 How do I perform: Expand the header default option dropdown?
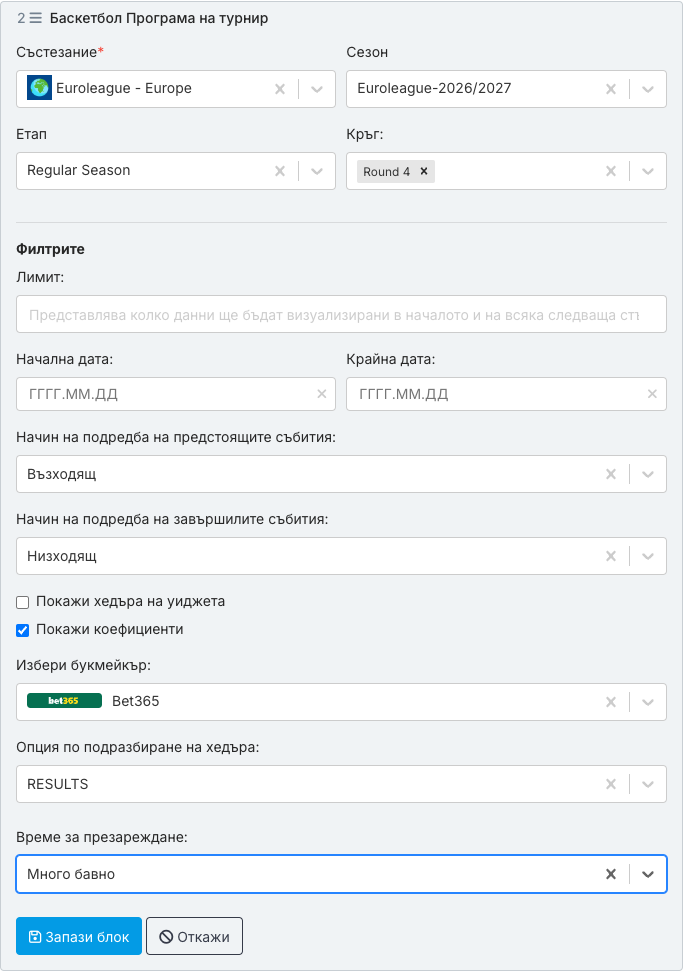(x=648, y=784)
